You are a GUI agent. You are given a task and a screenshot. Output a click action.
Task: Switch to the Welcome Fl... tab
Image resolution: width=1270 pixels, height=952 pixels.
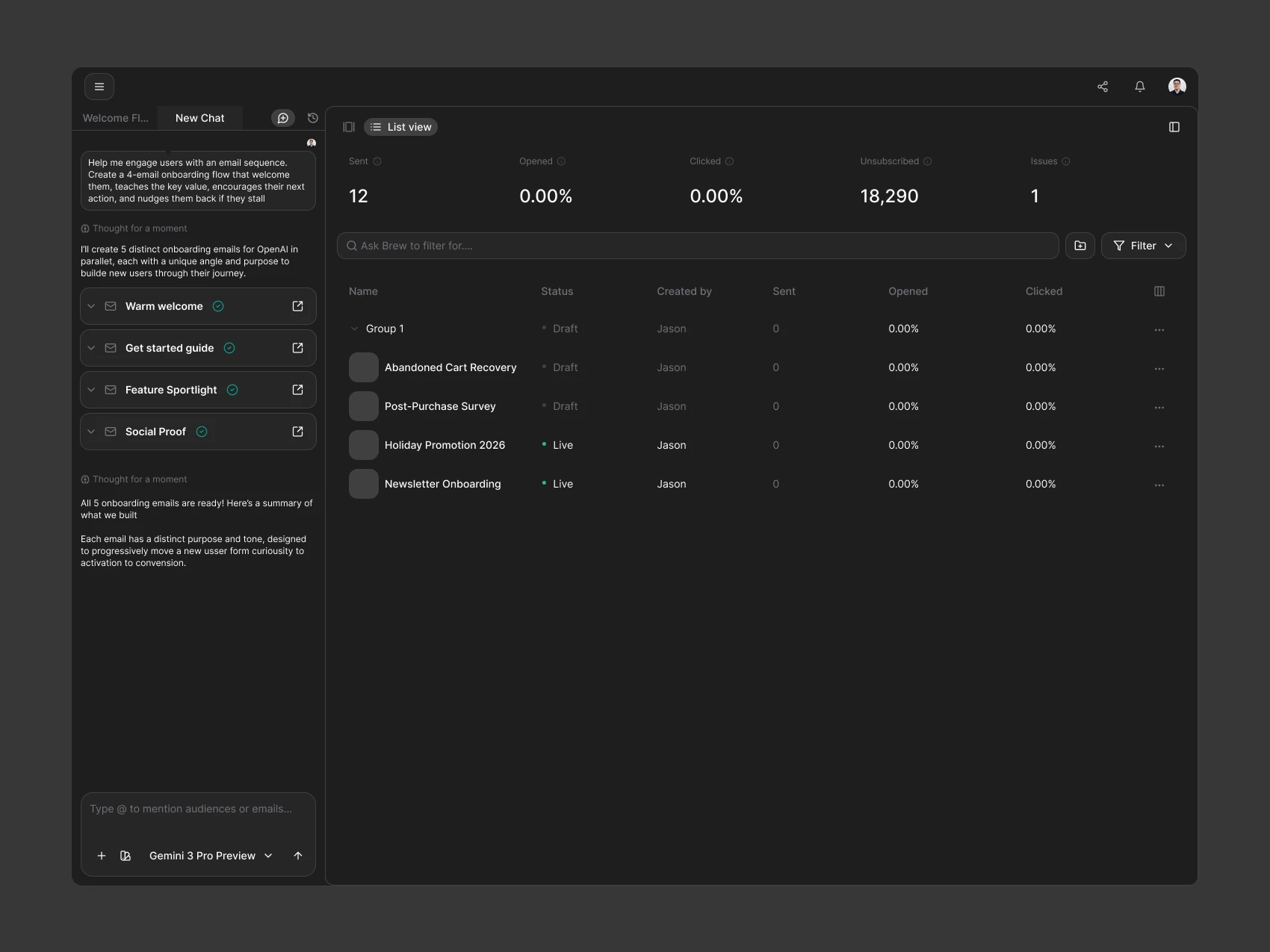(116, 118)
